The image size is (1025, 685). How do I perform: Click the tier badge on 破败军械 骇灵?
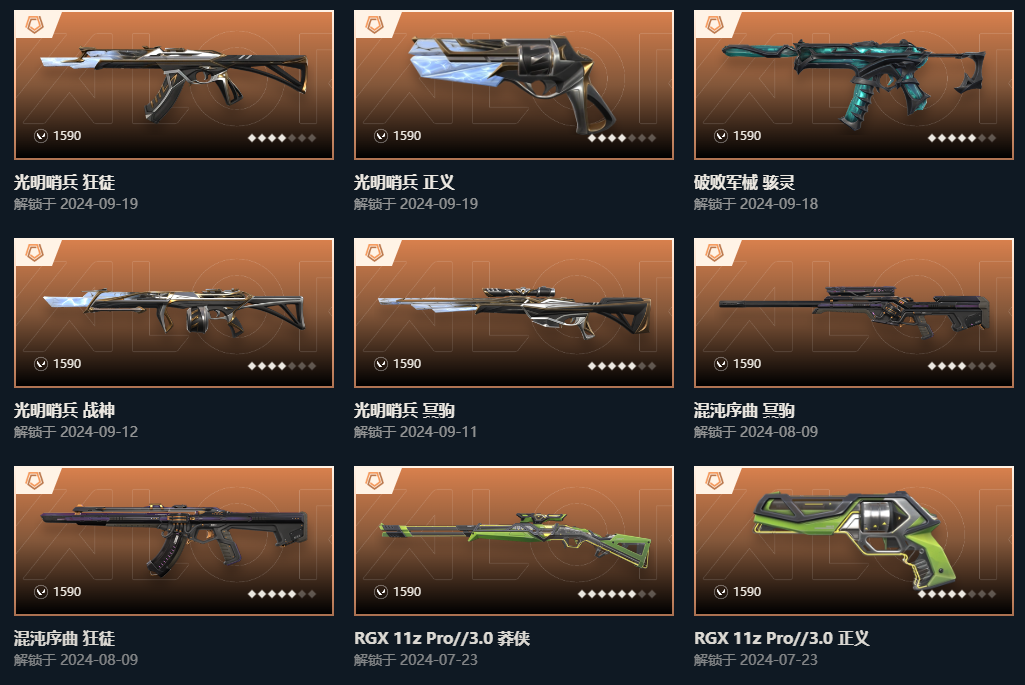[x=714, y=25]
